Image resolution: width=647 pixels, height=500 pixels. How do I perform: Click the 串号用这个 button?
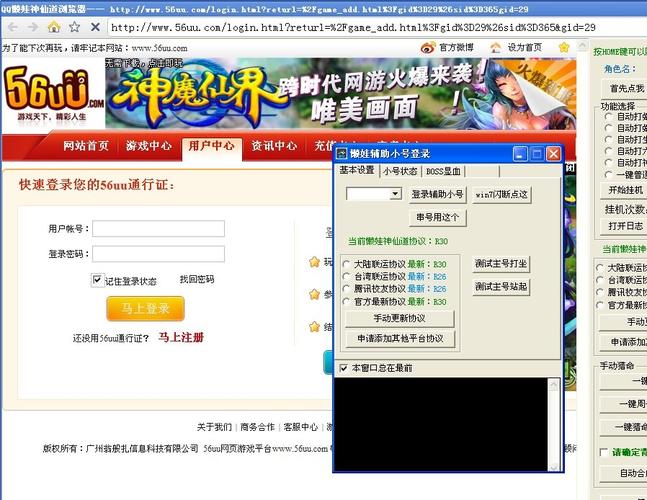(x=437, y=217)
